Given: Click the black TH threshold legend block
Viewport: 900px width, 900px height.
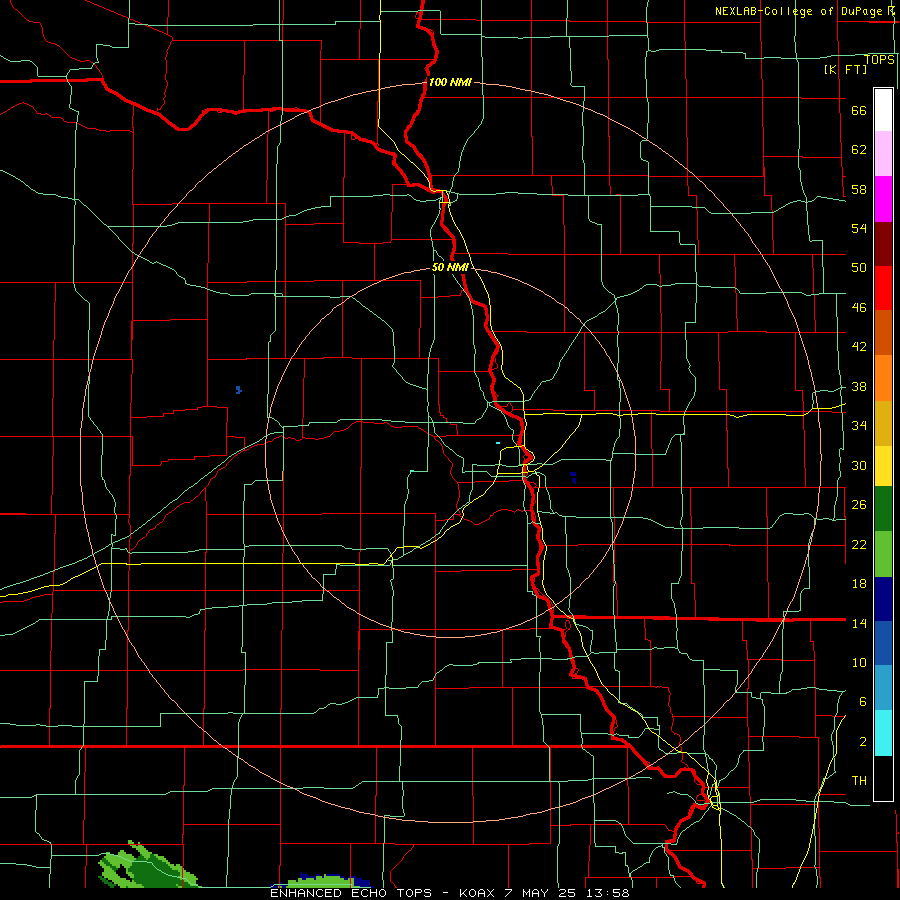Looking at the screenshot, I should 883,778.
